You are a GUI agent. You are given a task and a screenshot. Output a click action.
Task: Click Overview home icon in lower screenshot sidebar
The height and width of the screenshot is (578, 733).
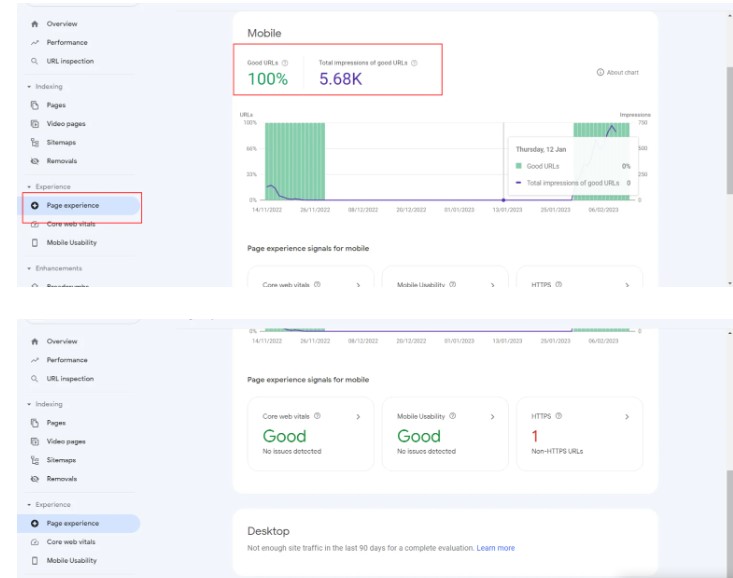pyautogui.click(x=35, y=341)
